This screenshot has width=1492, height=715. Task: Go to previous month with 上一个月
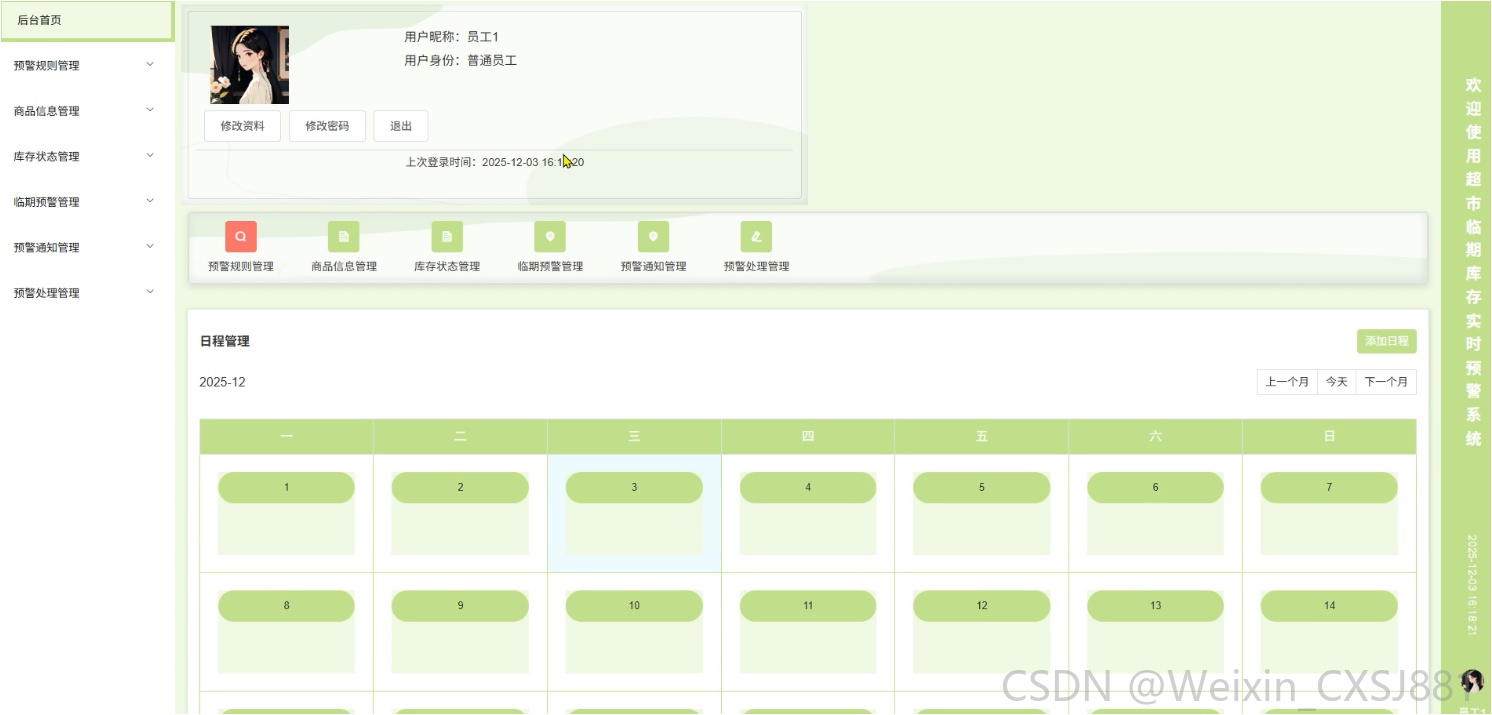(1287, 382)
